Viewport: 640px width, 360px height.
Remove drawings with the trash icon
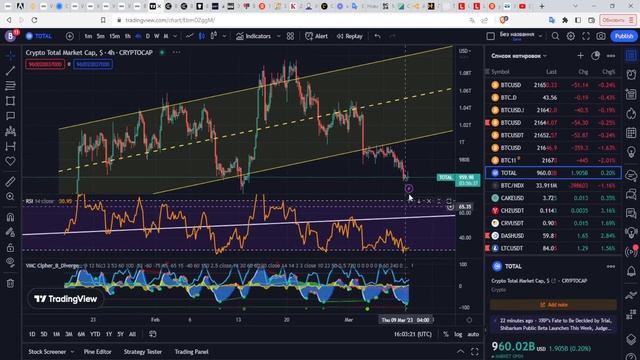pos(10,283)
